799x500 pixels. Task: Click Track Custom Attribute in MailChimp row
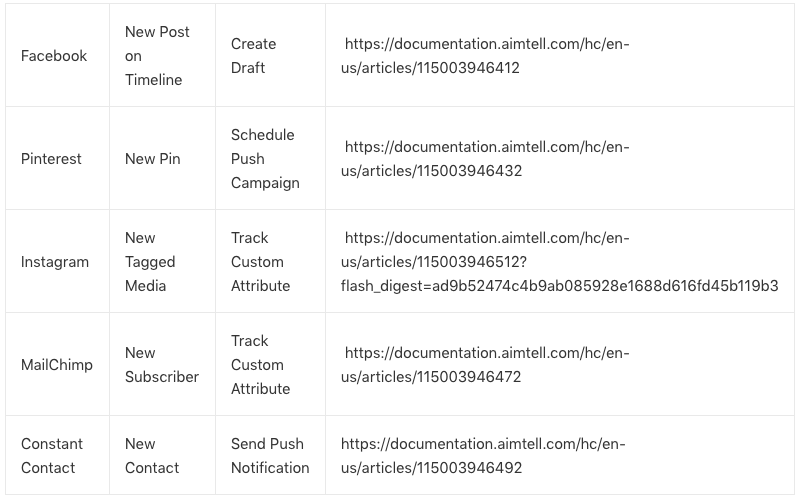coord(260,365)
